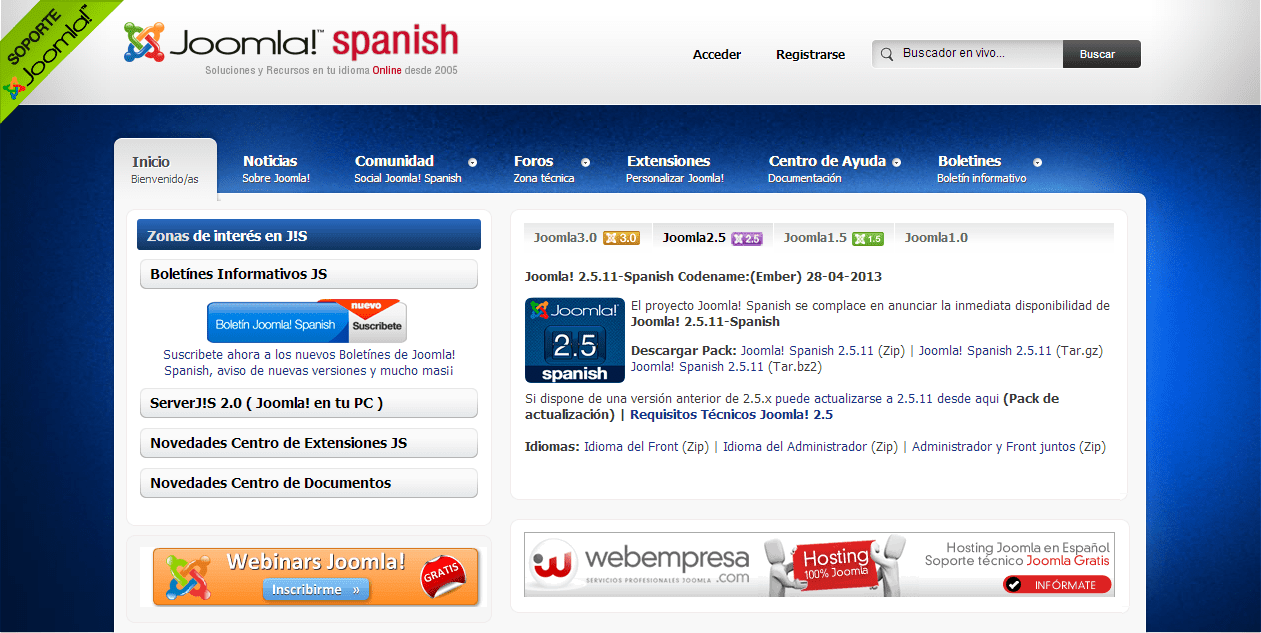Screen dimensions: 1261x633
Task: Click the magnifier icon in the search box
Action: tap(886, 54)
